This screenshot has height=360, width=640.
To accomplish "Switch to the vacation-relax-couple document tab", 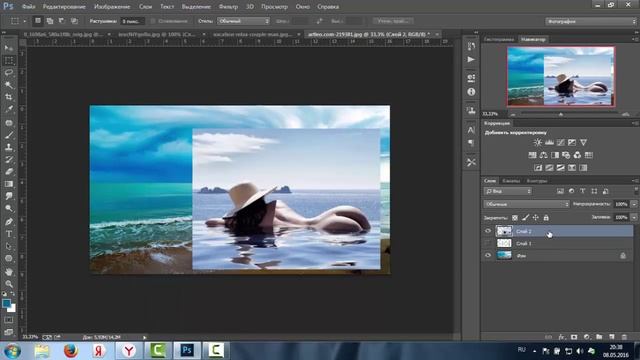I will coord(253,34).
